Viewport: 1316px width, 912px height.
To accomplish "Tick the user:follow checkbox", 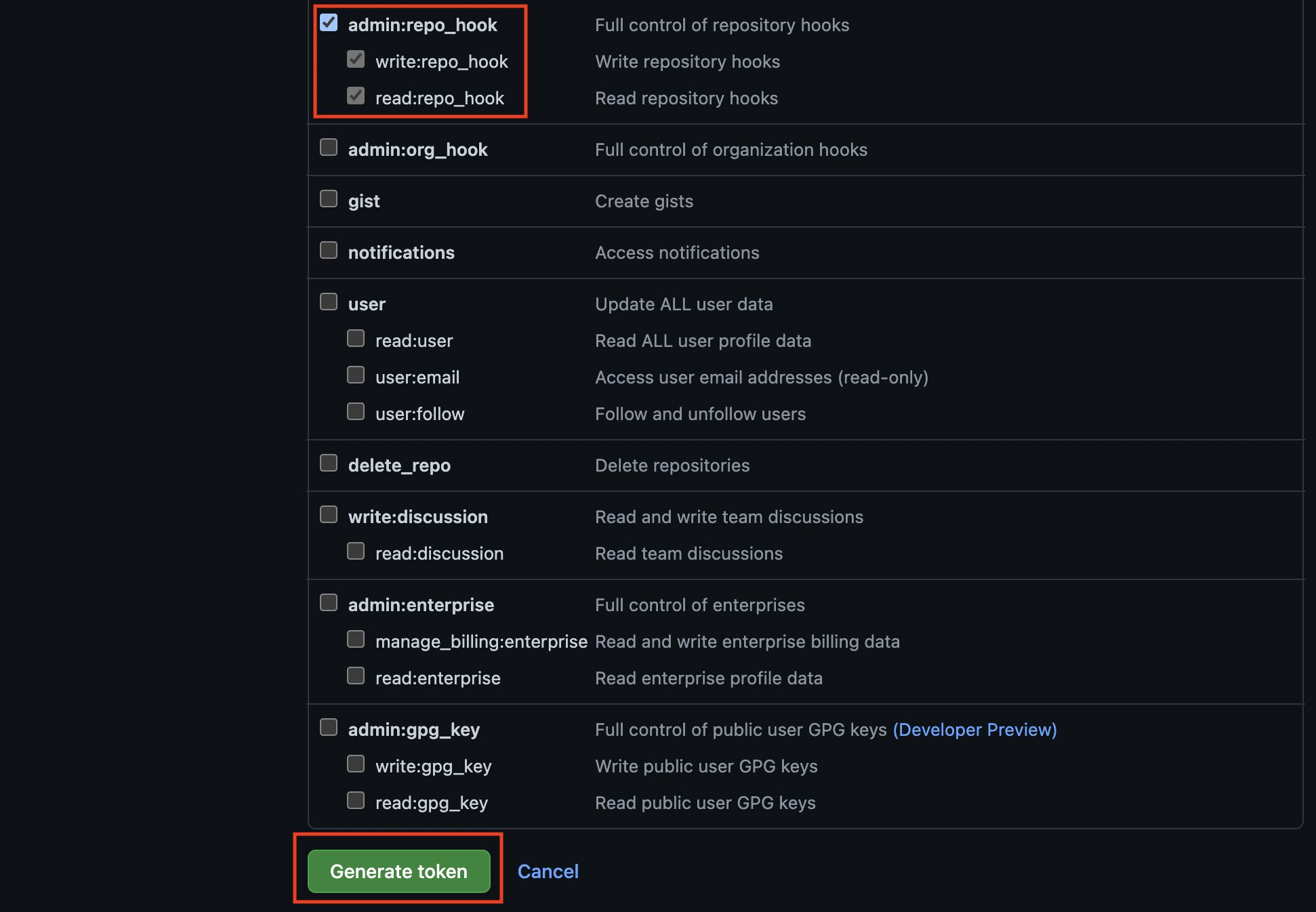I will coord(356,412).
